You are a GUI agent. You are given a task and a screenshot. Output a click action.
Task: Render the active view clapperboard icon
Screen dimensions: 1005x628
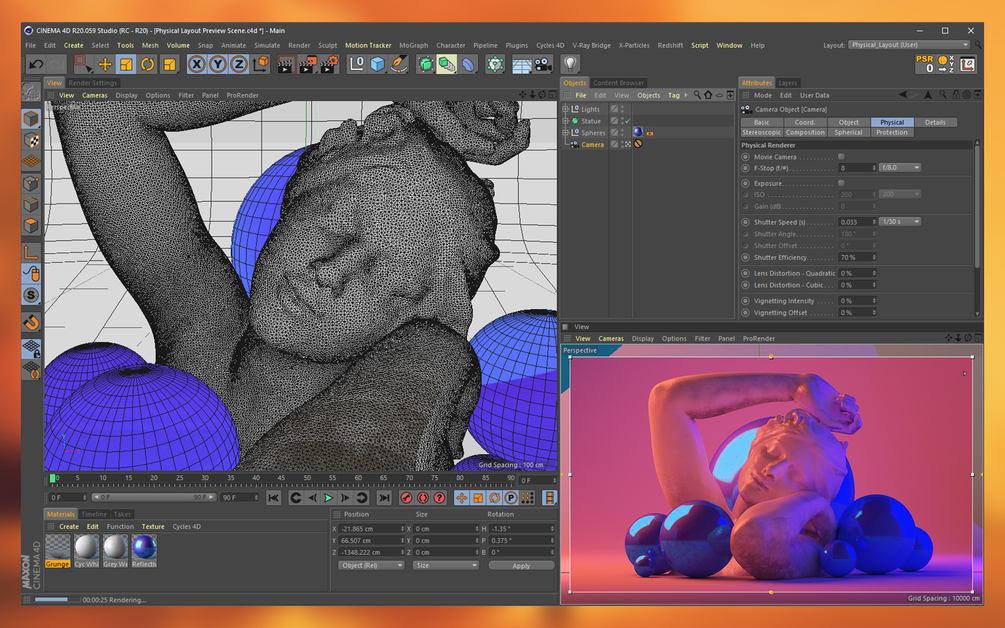(286, 64)
